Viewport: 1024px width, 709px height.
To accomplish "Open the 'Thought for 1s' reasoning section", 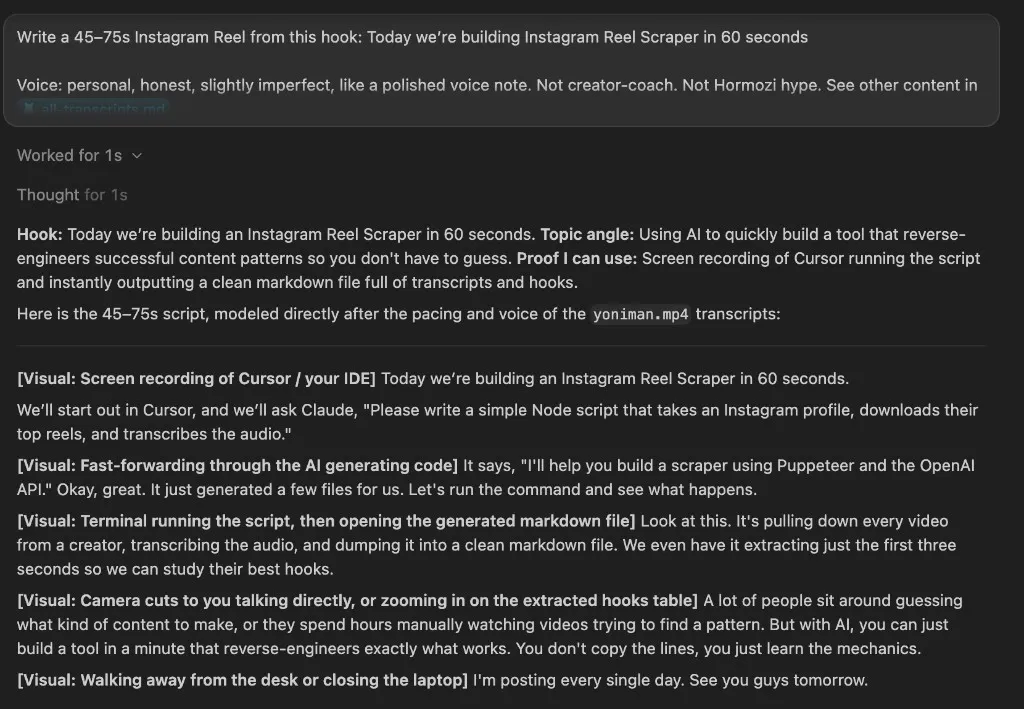I will [x=72, y=195].
